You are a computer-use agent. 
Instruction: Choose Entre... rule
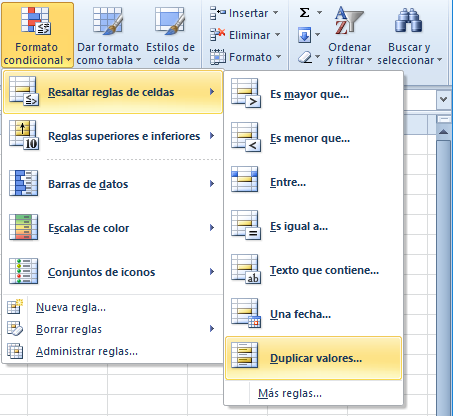click(x=313, y=182)
